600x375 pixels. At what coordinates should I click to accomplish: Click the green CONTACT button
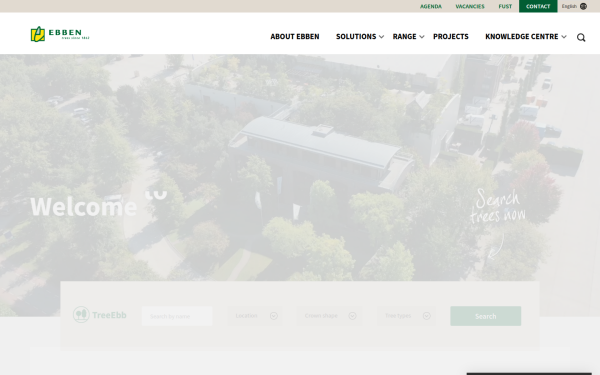(538, 6)
